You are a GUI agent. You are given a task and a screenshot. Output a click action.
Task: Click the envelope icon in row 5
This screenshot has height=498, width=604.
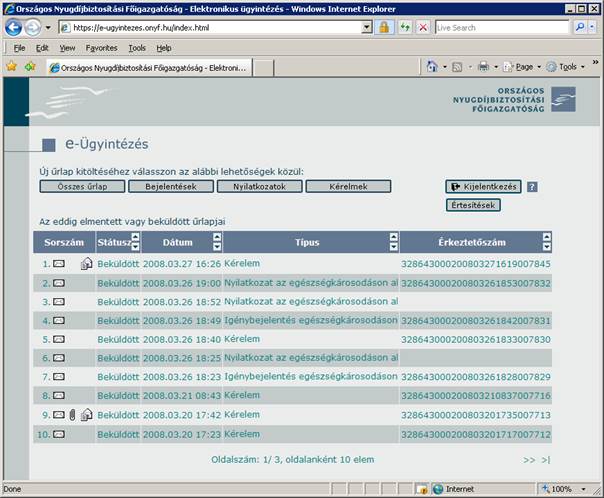pos(59,339)
